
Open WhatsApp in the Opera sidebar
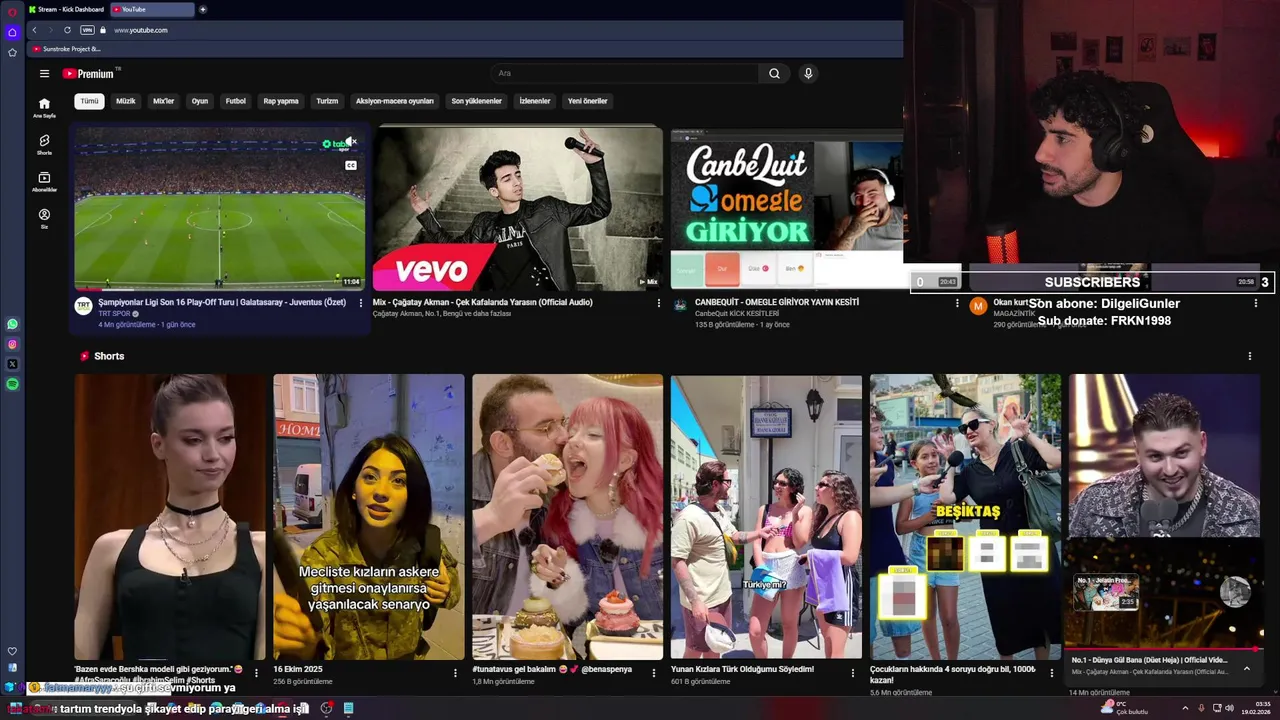(12, 324)
